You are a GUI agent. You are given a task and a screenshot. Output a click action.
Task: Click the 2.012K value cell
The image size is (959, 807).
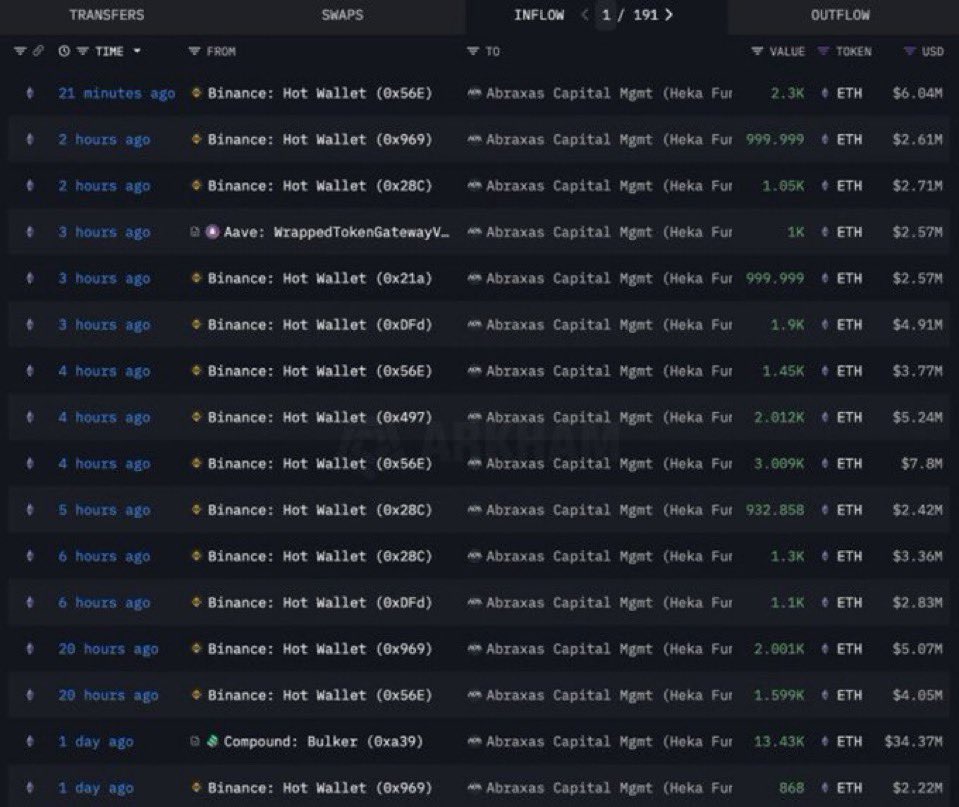tap(779, 417)
